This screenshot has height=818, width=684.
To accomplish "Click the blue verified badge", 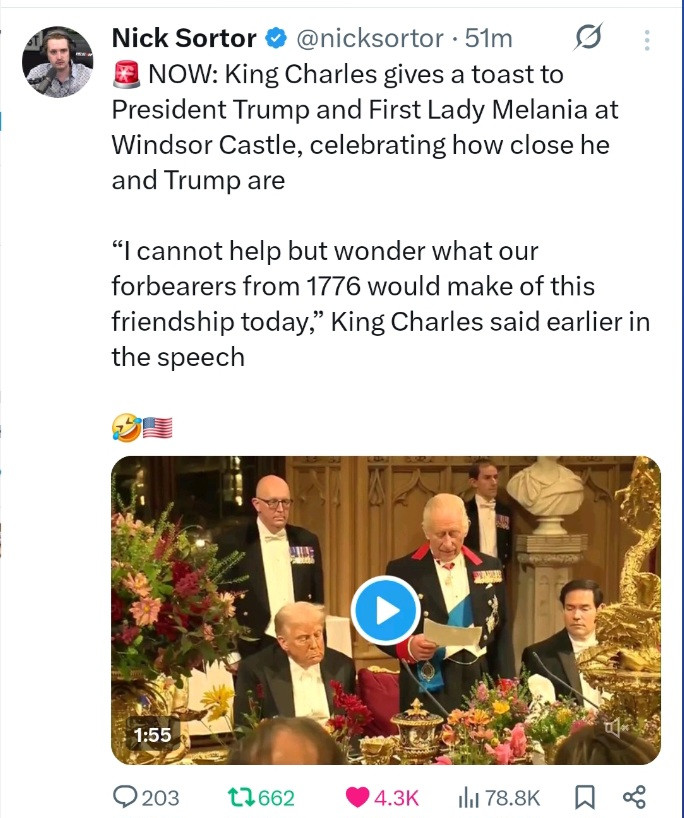I will (277, 39).
